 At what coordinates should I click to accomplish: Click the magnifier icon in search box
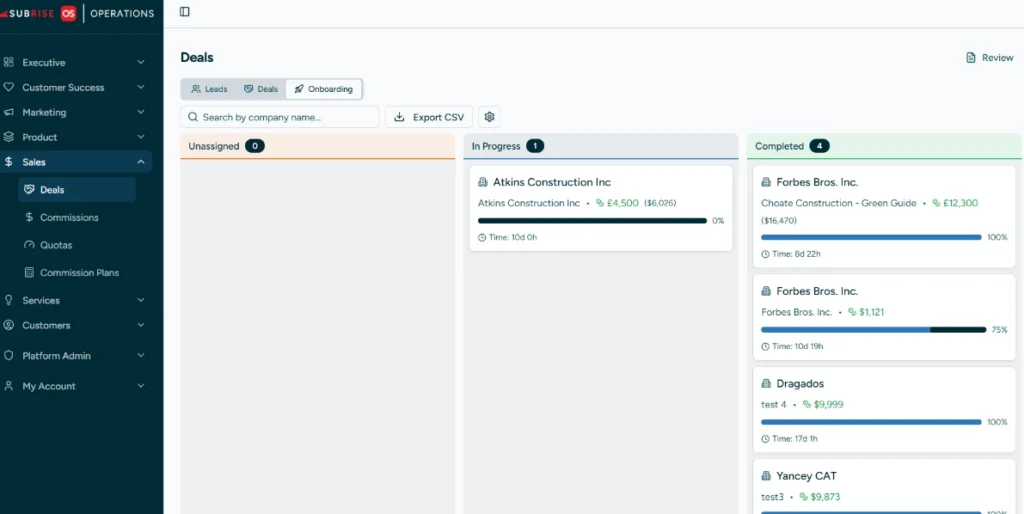192,117
